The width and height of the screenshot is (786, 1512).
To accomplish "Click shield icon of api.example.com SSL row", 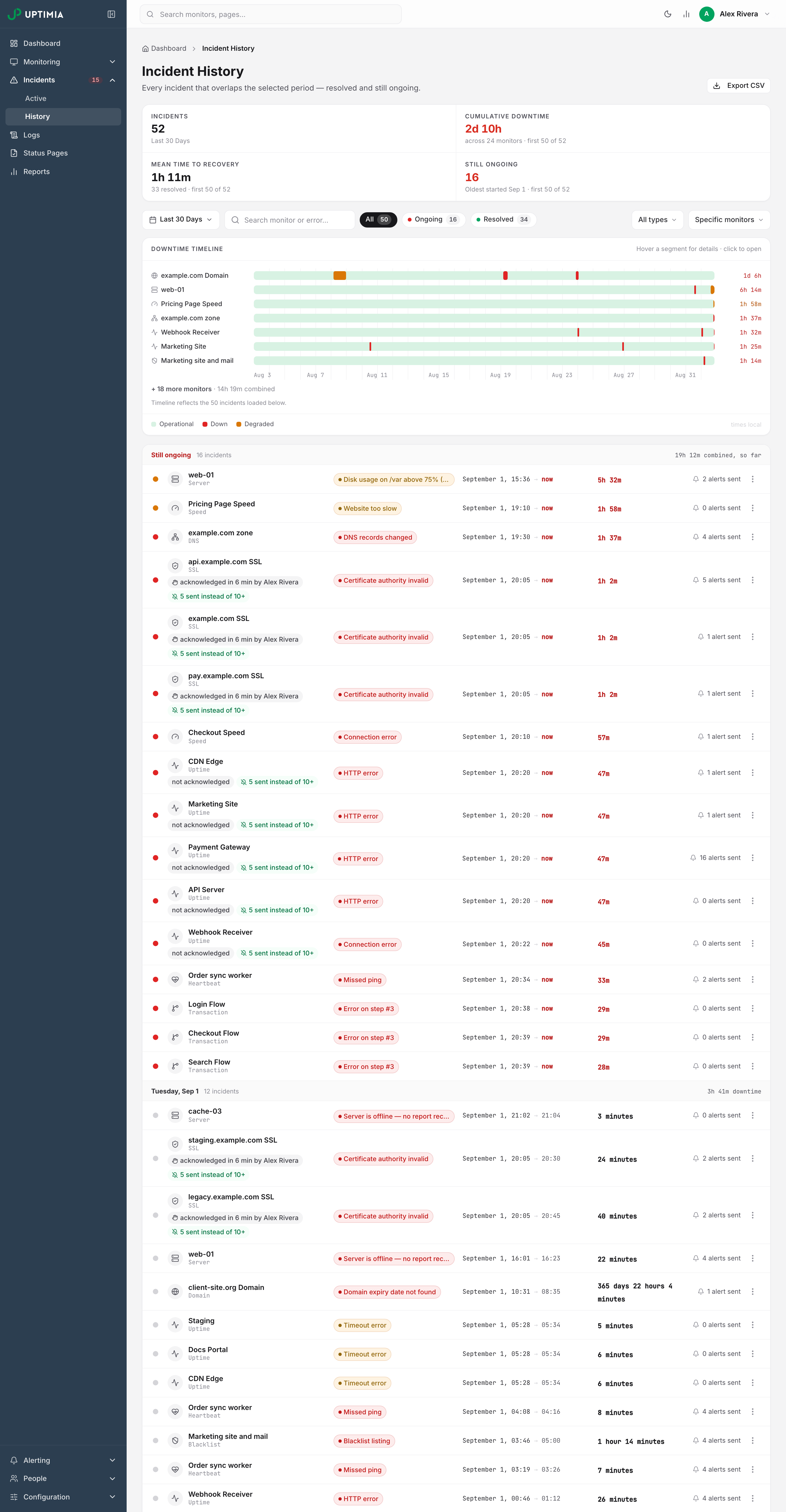I will pyautogui.click(x=175, y=566).
